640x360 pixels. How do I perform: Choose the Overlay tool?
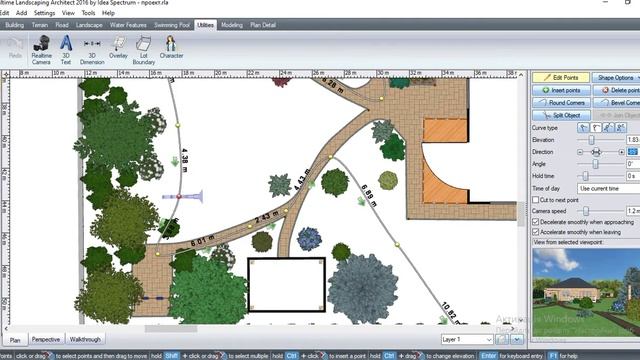[118, 47]
